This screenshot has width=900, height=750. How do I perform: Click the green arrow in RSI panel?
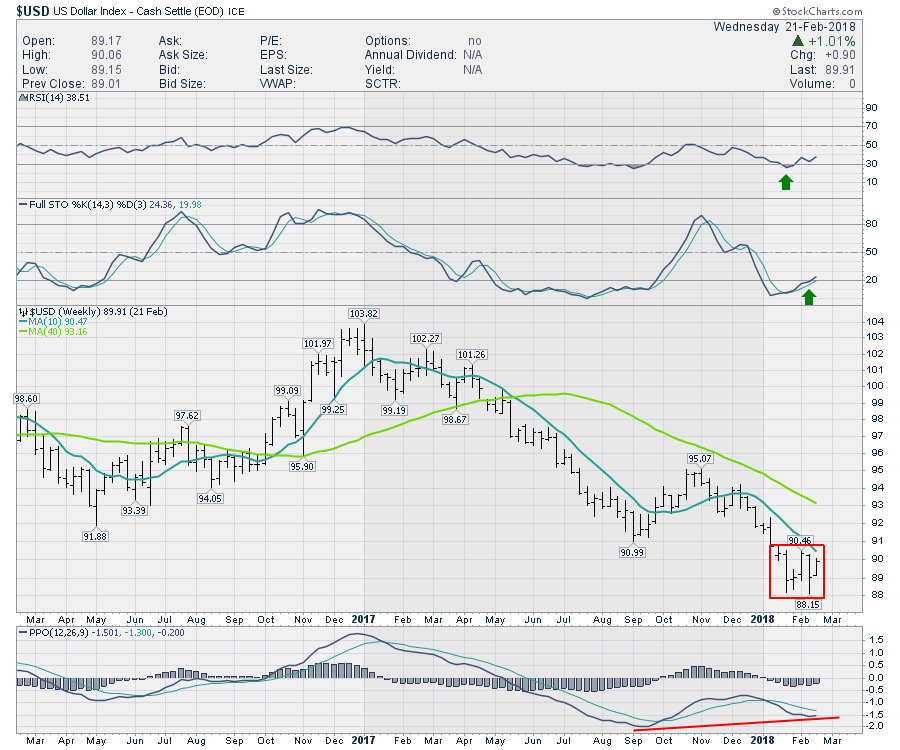point(786,182)
